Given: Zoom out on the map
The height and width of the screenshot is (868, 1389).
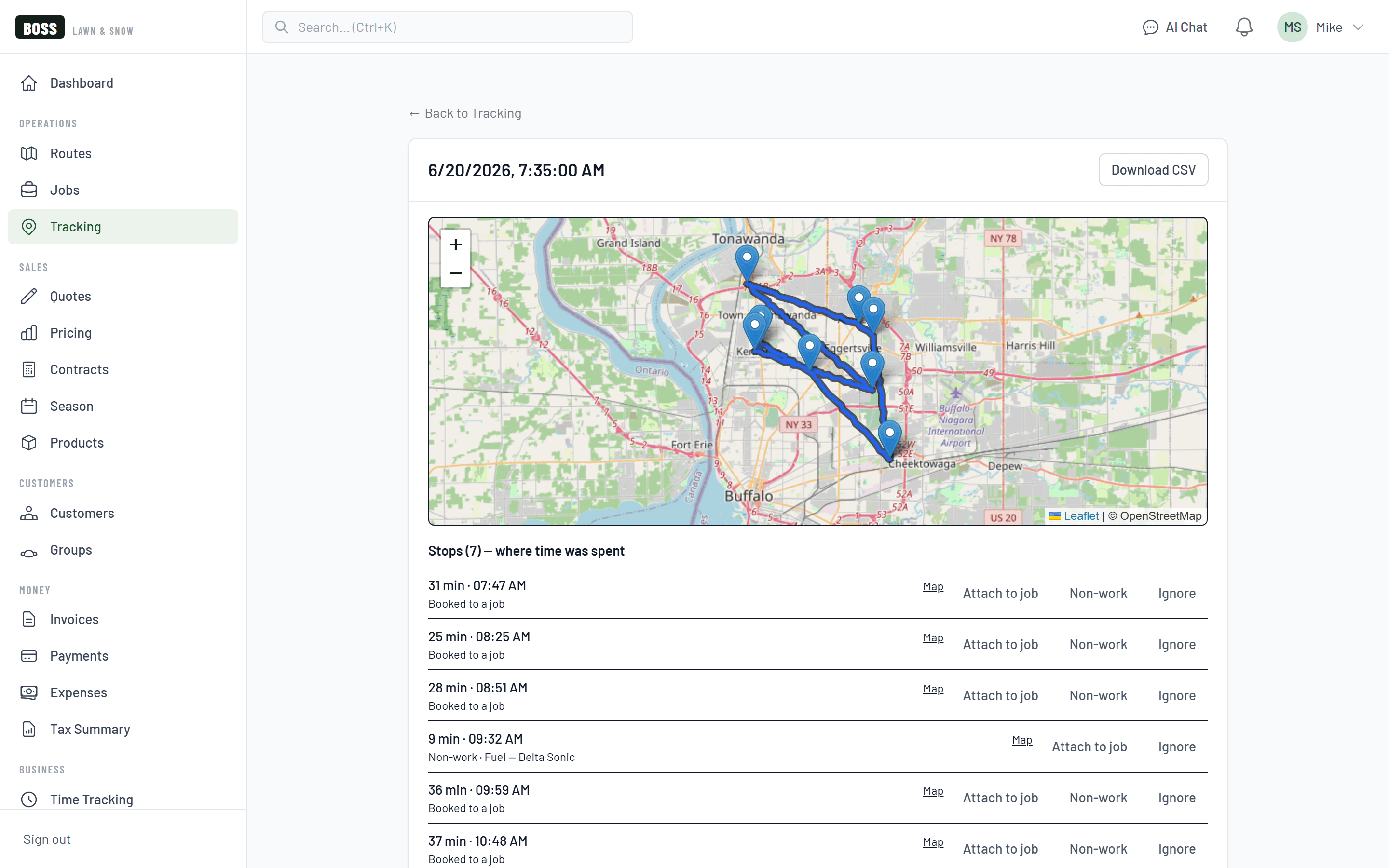Looking at the screenshot, I should [x=455, y=273].
